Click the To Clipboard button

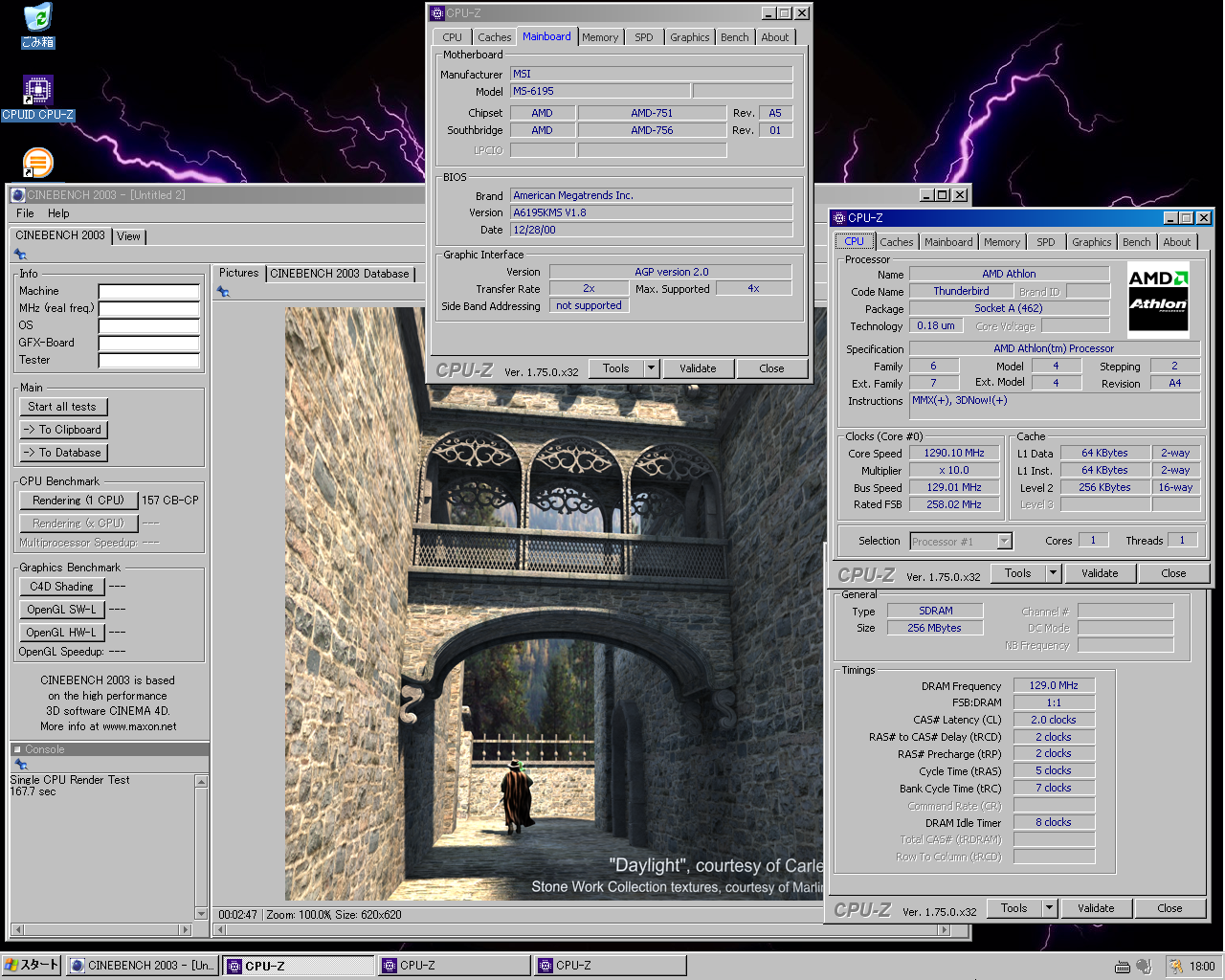(63, 430)
